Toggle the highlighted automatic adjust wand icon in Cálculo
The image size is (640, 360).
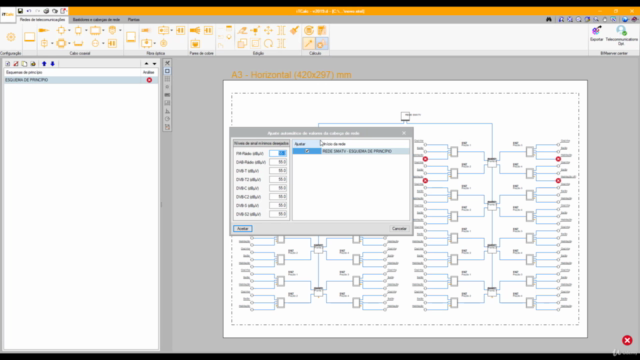[309, 43]
